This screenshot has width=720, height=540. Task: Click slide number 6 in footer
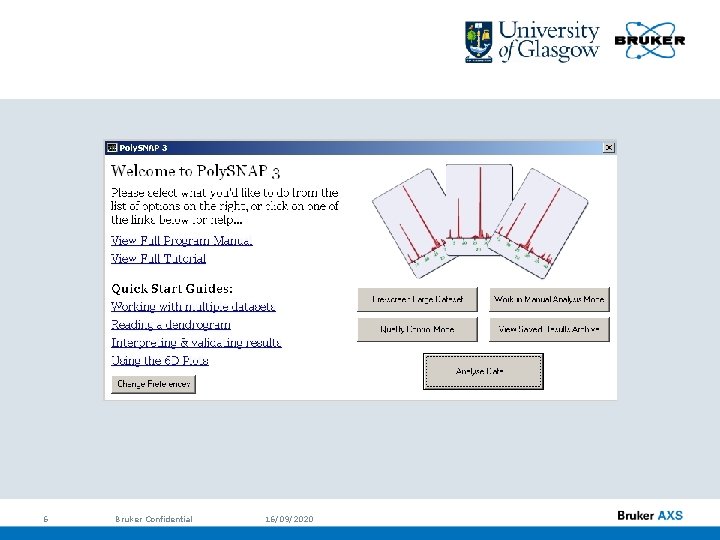pos(45,519)
